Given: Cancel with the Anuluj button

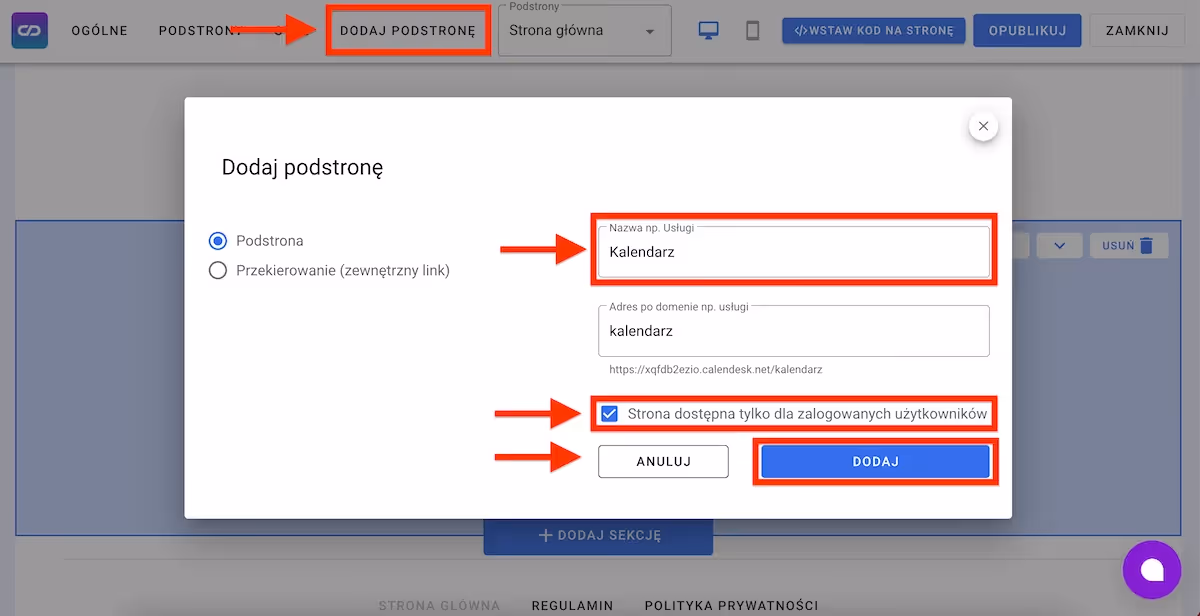Looking at the screenshot, I should pyautogui.click(x=663, y=462).
